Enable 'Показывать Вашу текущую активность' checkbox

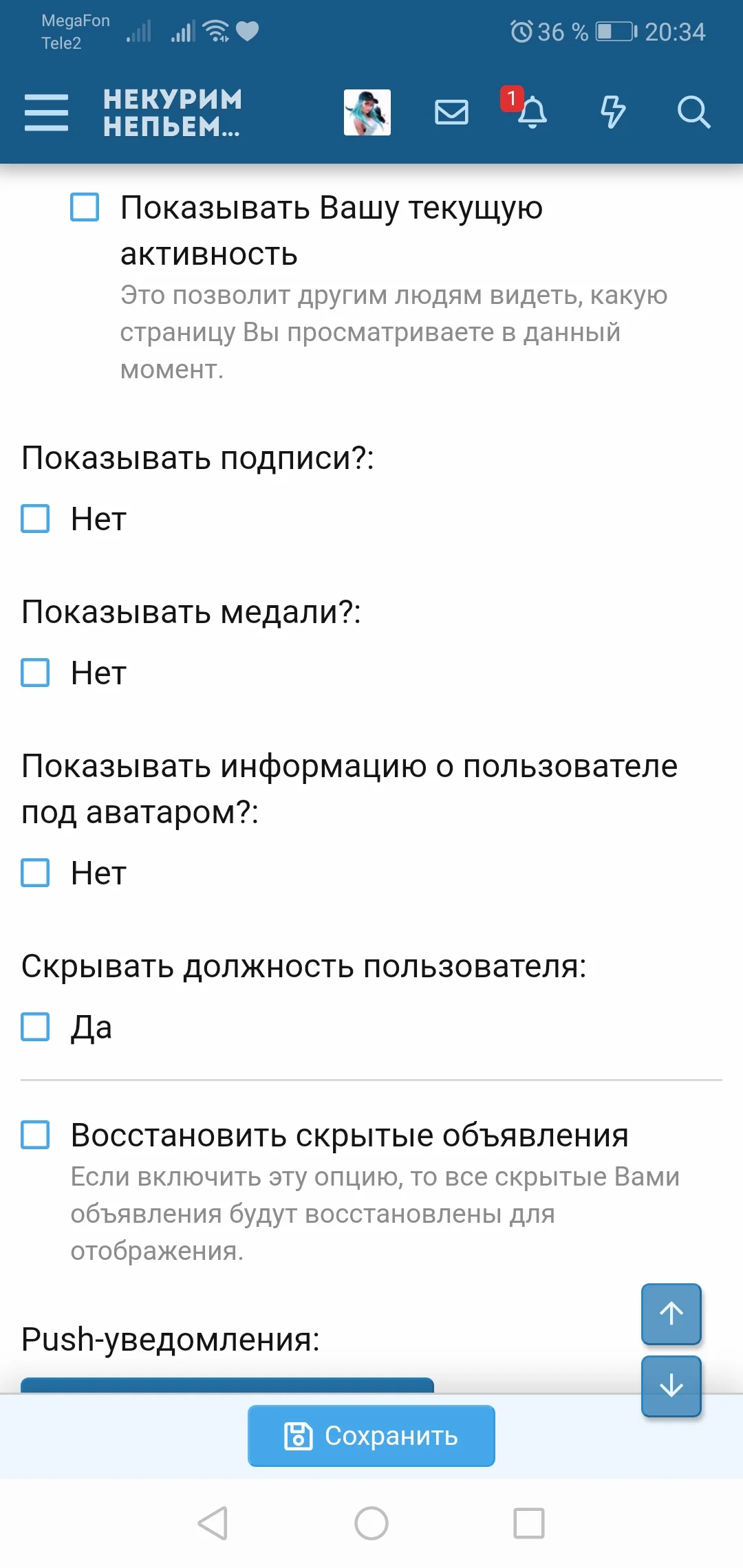[85, 207]
